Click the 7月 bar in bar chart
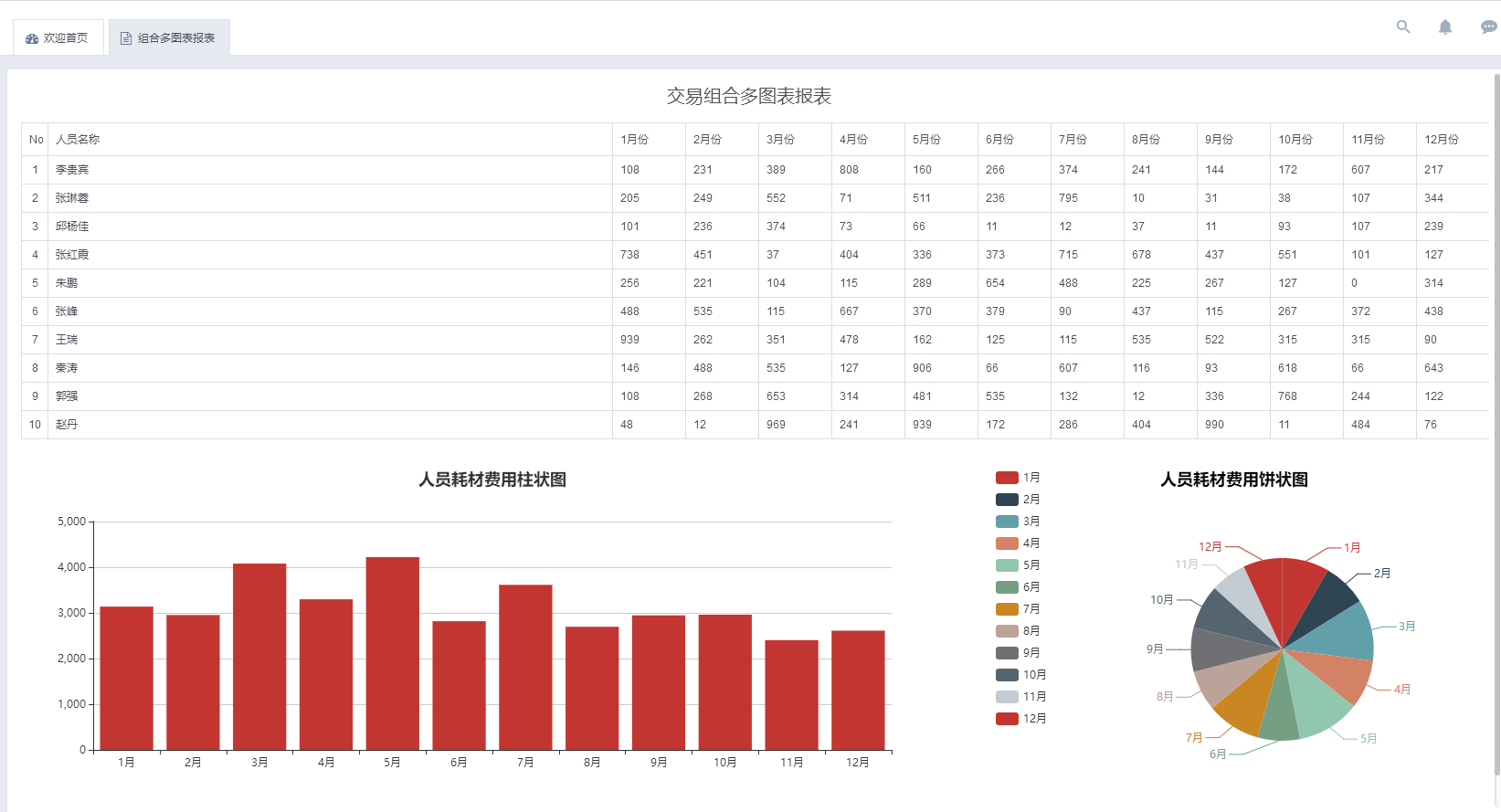 [525, 668]
